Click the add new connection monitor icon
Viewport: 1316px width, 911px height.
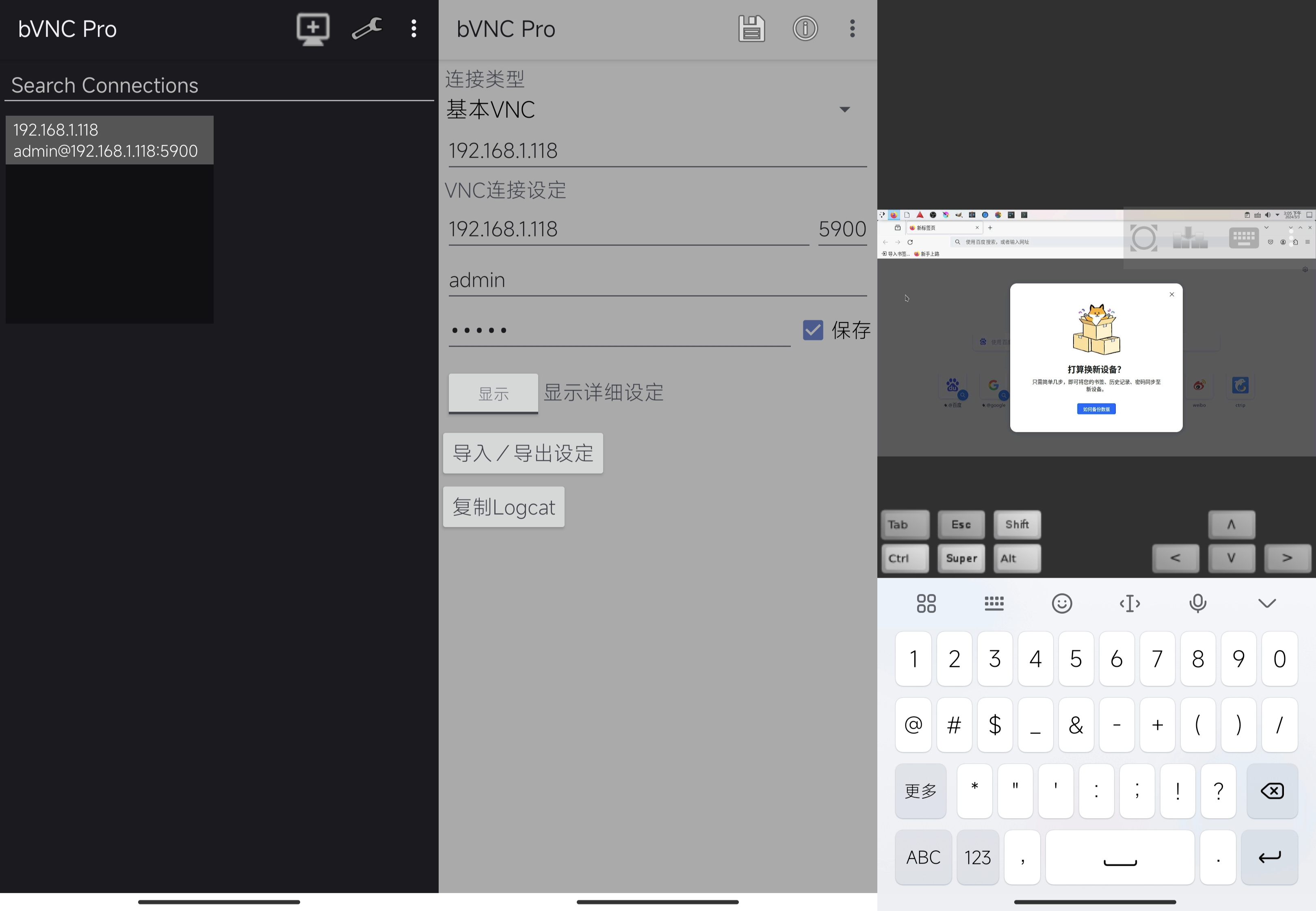tap(313, 28)
